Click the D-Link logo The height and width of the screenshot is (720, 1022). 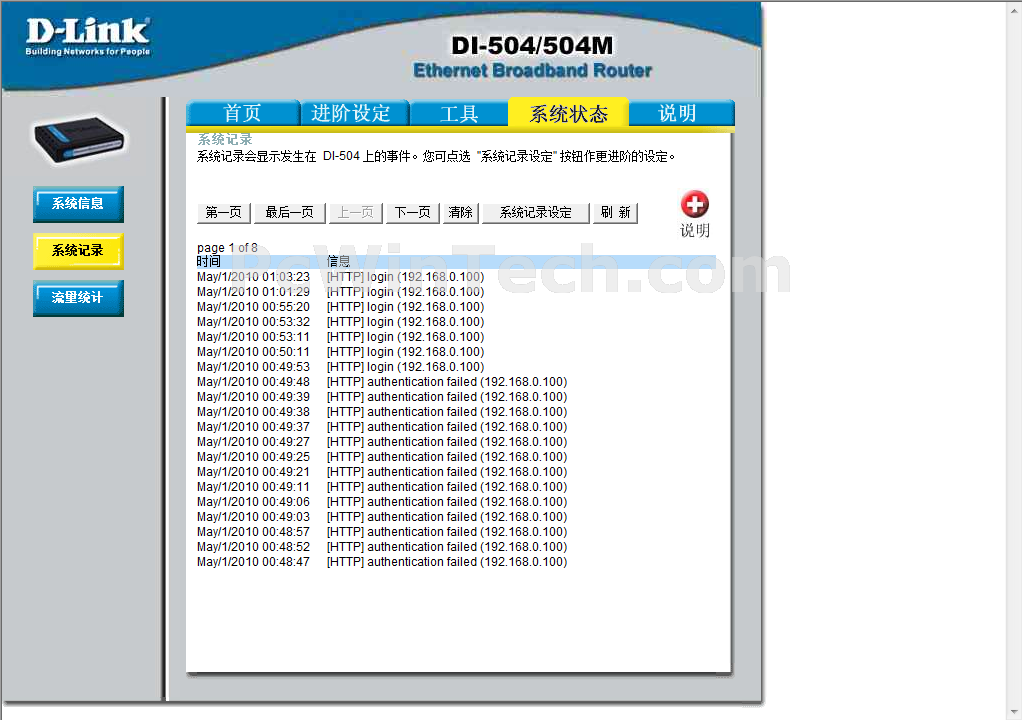pos(88,36)
